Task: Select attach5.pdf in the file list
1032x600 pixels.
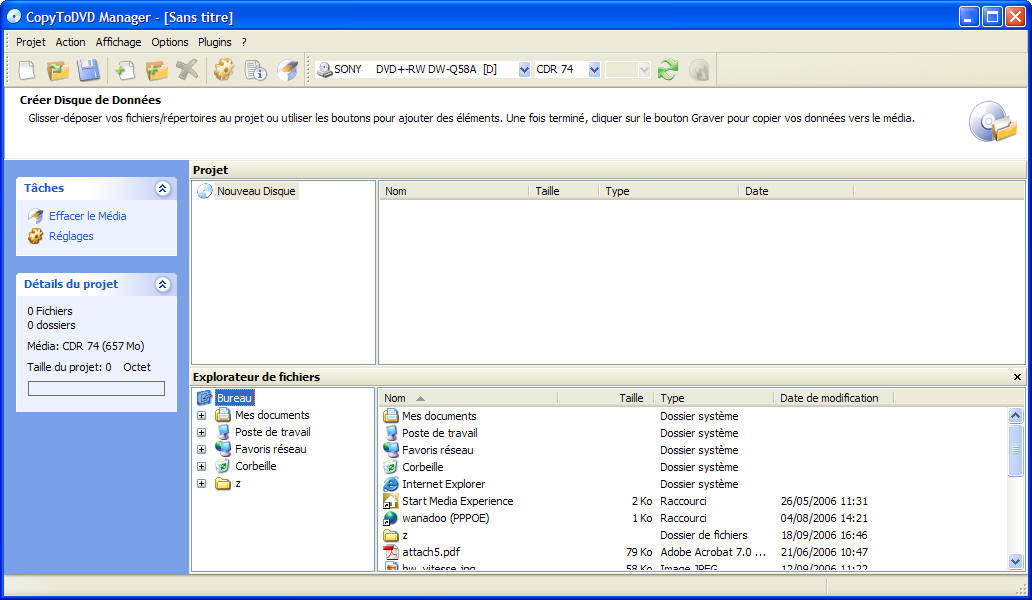Action: [431, 552]
